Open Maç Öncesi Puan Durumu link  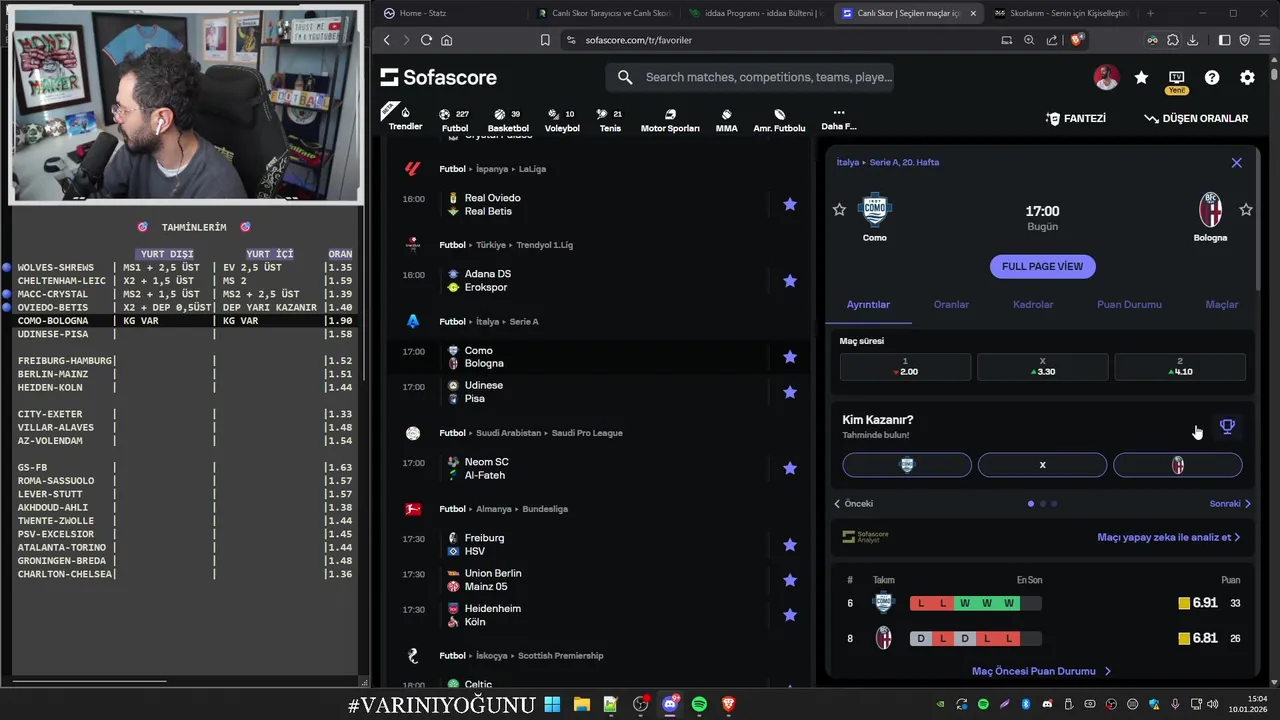click(1041, 672)
